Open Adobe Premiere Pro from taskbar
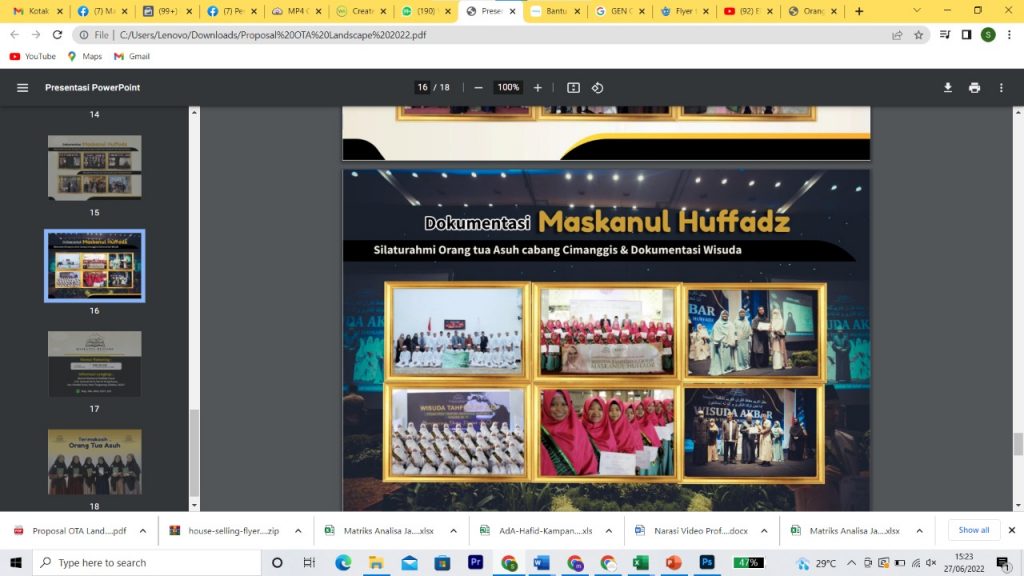This screenshot has width=1024, height=576. (475, 562)
